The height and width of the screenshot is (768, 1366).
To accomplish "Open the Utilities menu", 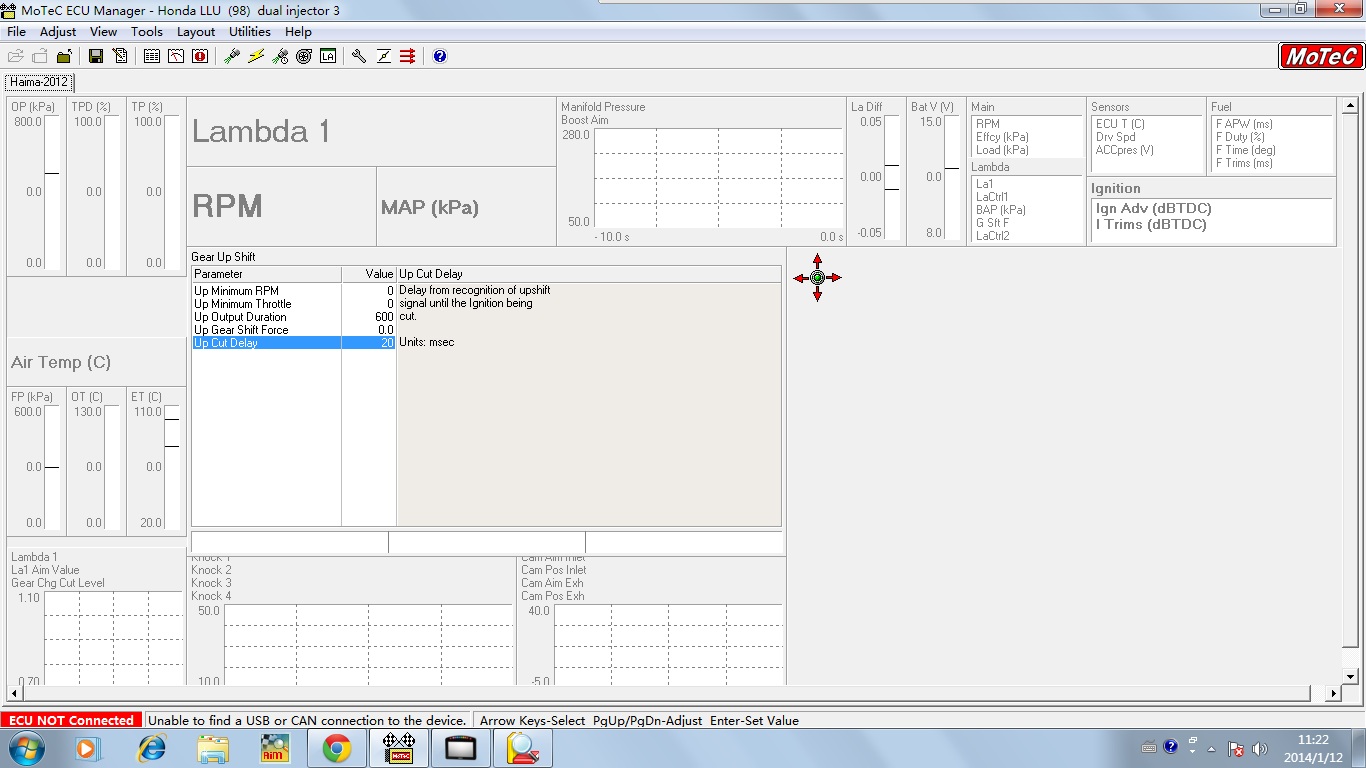I will pos(250,31).
